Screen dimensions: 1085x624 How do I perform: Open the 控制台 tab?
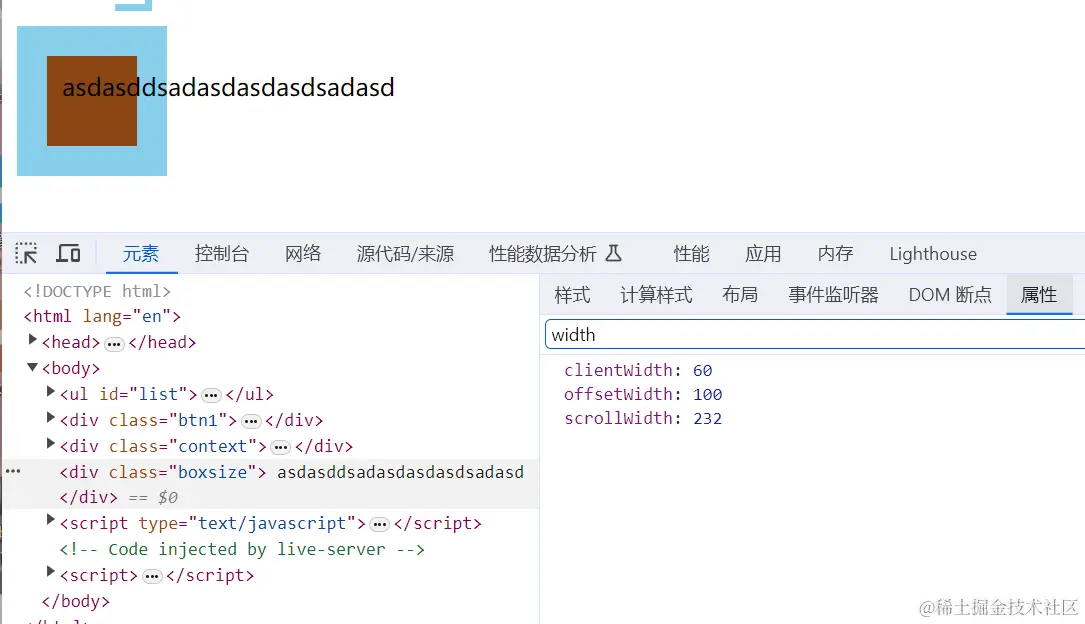[221, 254]
